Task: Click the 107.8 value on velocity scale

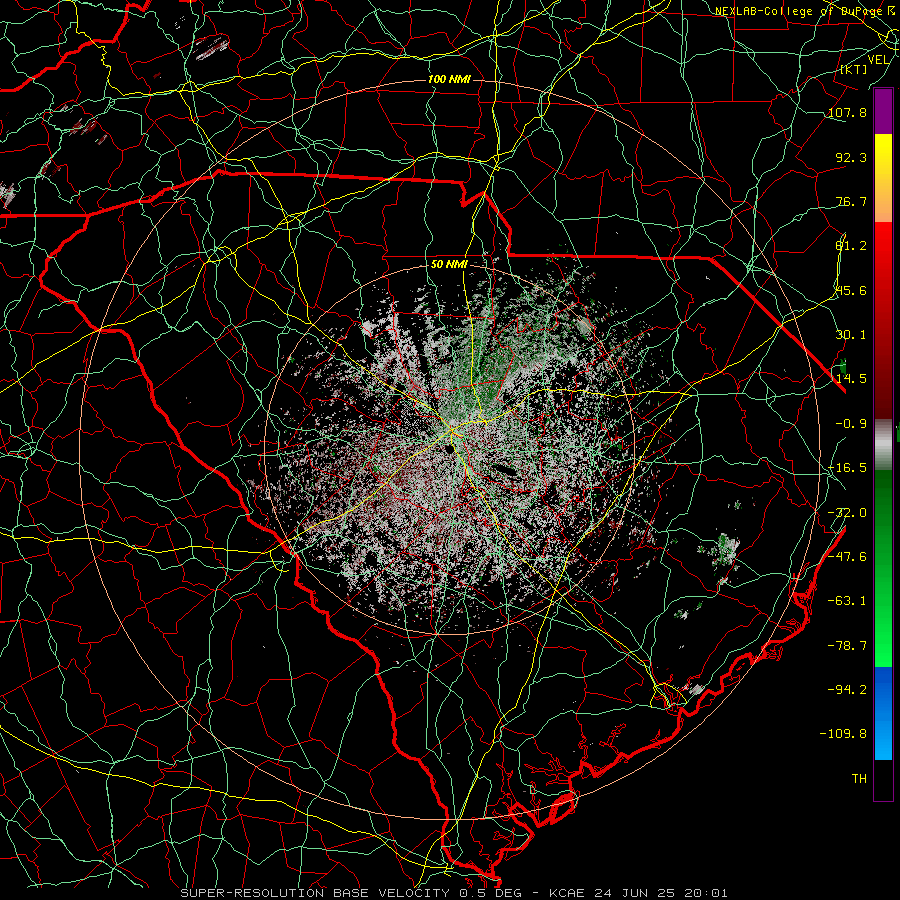Action: pos(847,112)
